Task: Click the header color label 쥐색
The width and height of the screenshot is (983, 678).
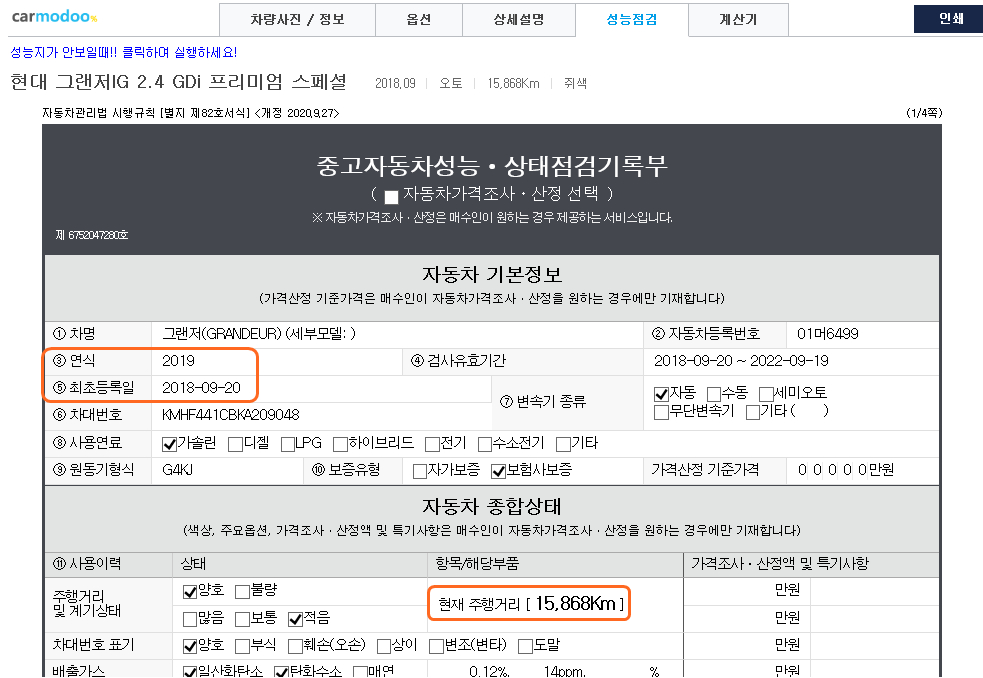Action: tap(575, 83)
